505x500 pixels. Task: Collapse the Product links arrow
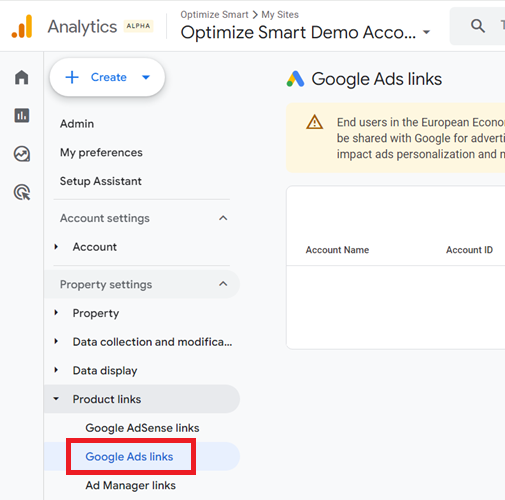tap(56, 399)
